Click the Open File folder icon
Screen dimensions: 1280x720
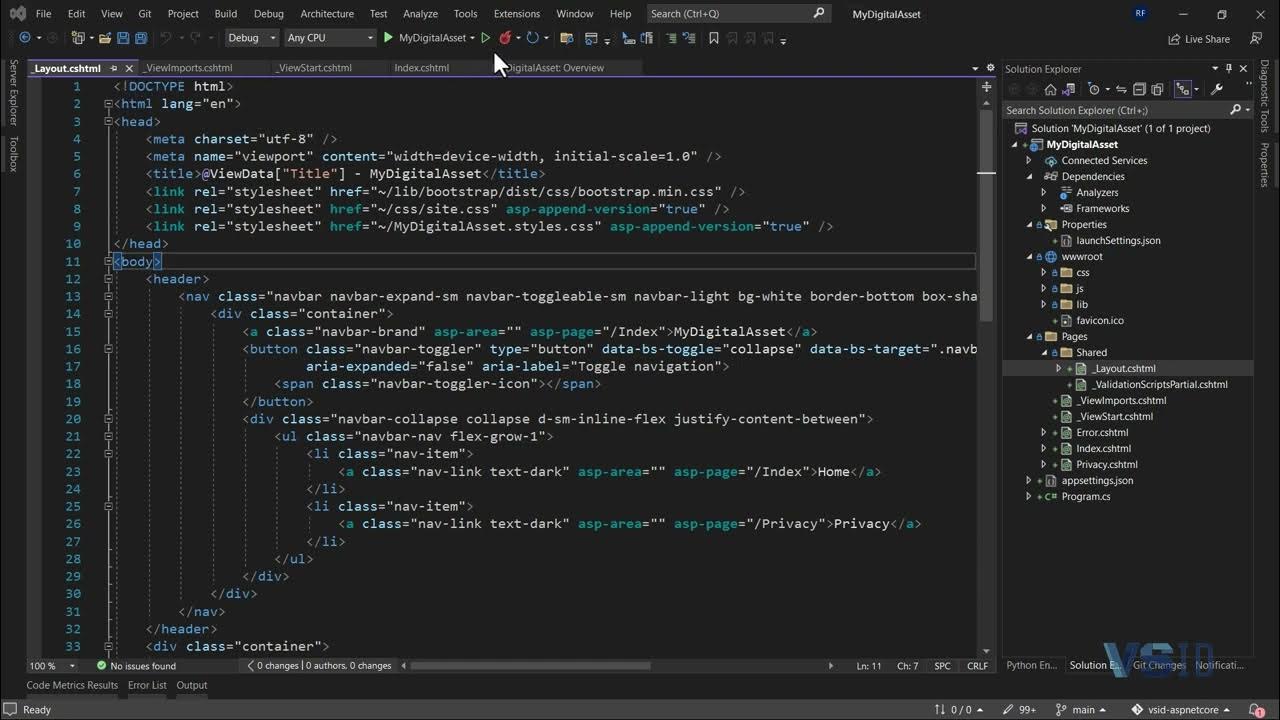tap(104, 38)
